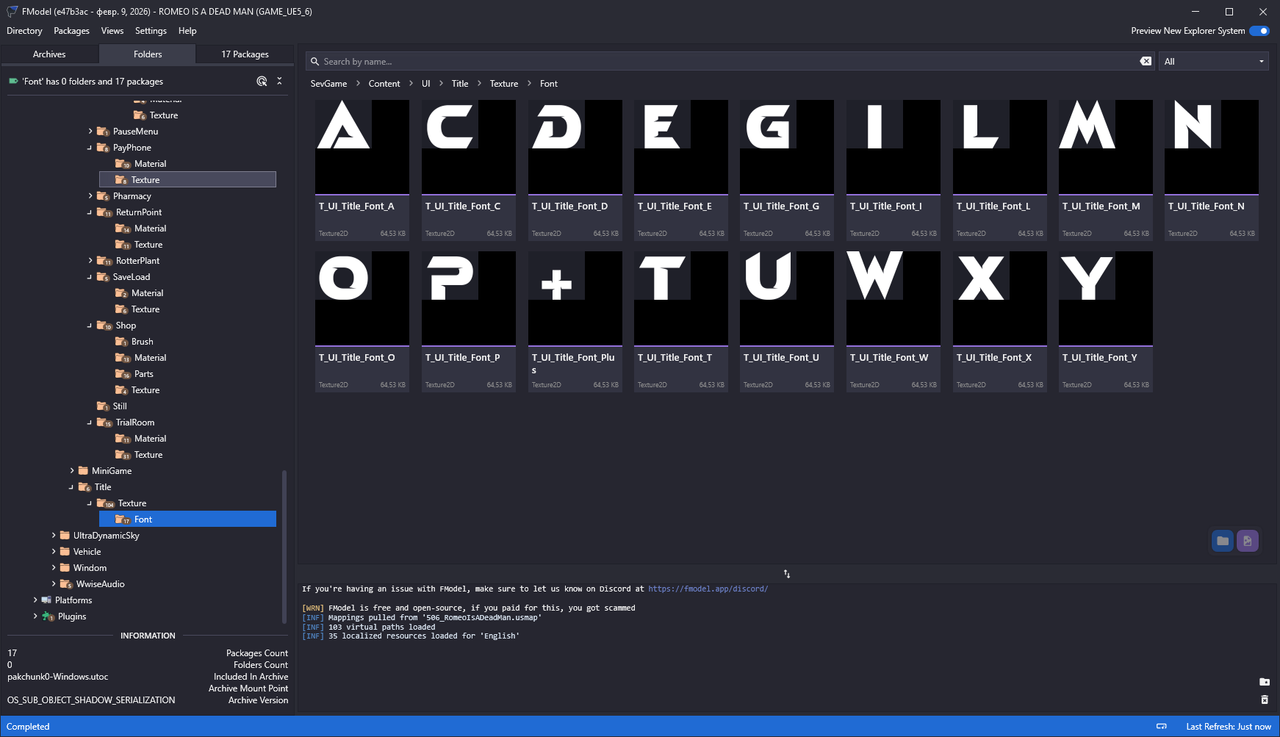Select the T_UI_Title_Font_G thumbnail
The height and width of the screenshot is (737, 1280).
(787, 146)
